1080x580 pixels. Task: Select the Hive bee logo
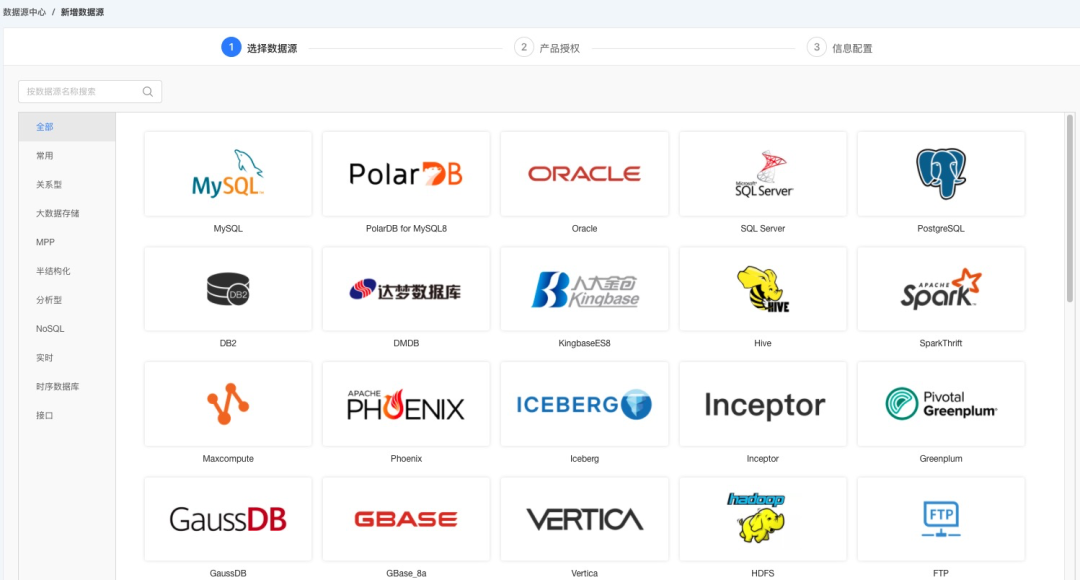point(762,289)
